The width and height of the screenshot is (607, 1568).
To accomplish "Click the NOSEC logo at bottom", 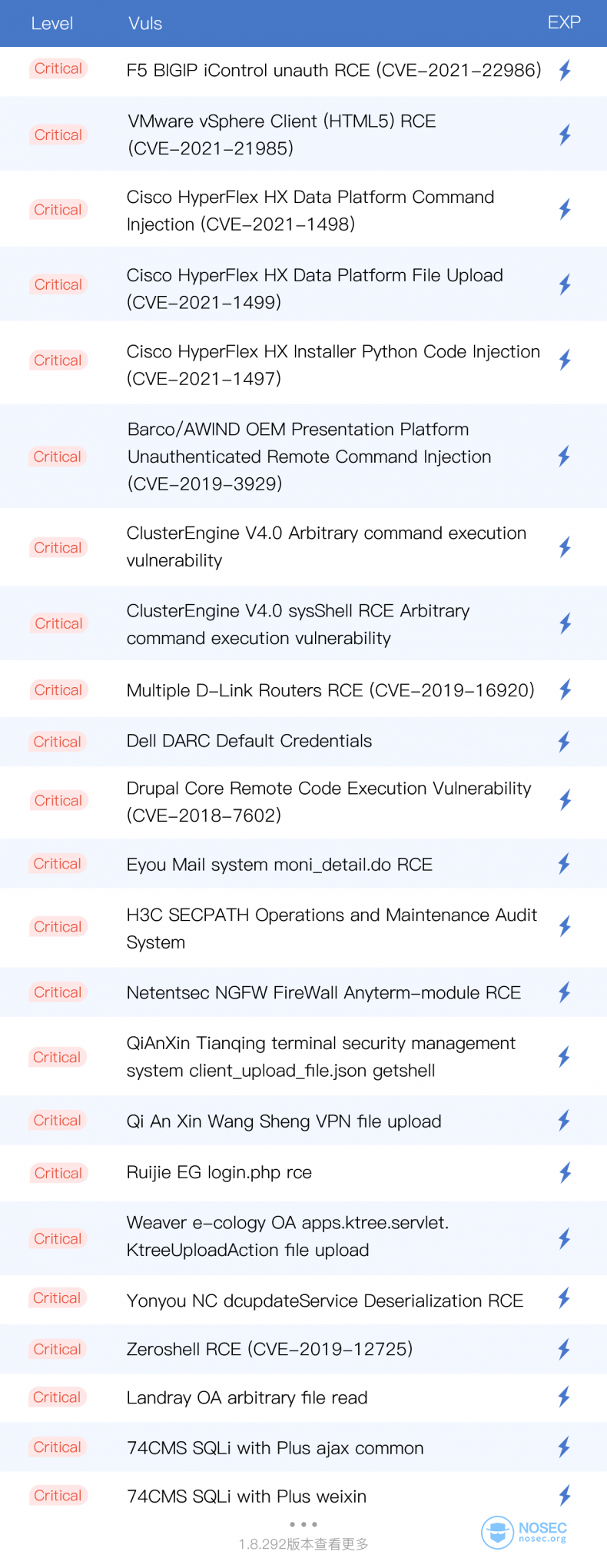I will pyautogui.click(x=525, y=1532).
